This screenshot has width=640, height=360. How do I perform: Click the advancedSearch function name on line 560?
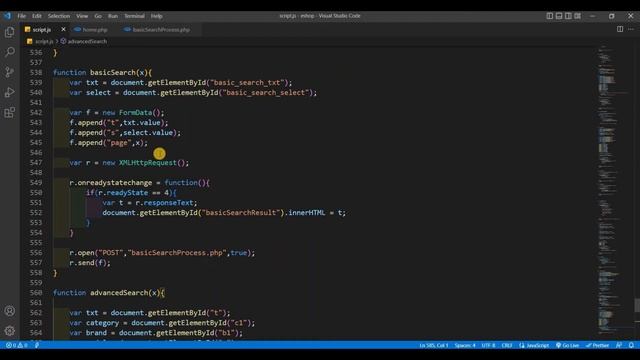119,293
